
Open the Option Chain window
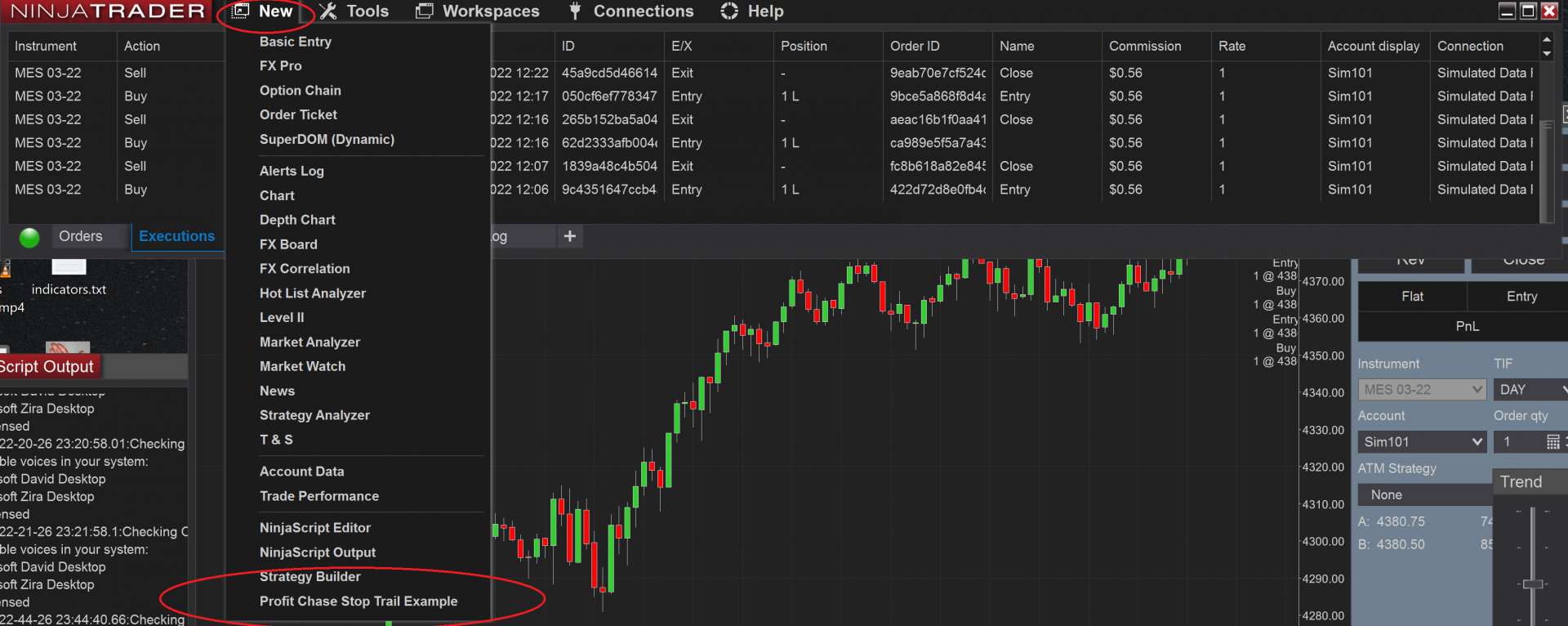(301, 91)
